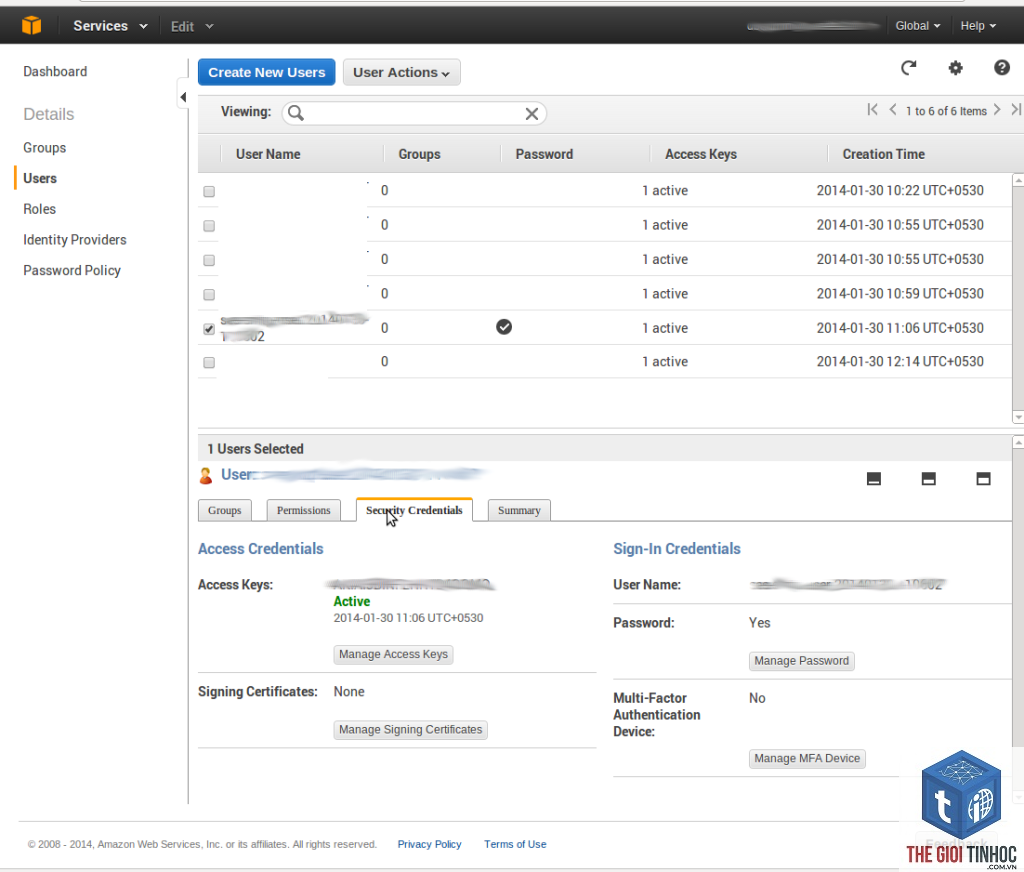Expand the User Actions dropdown
The height and width of the screenshot is (872, 1024).
pyautogui.click(x=402, y=73)
